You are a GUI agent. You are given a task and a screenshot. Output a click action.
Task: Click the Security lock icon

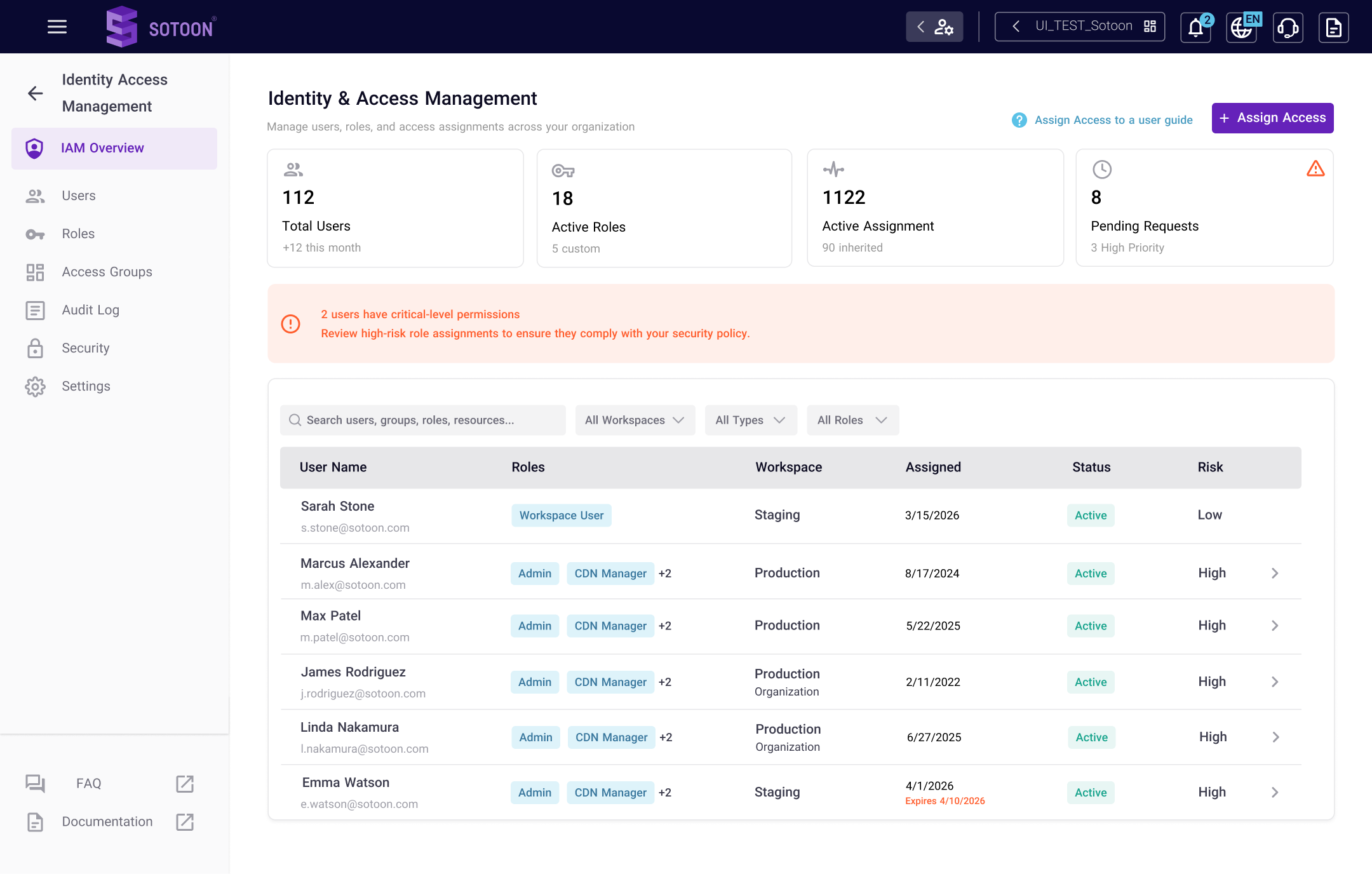click(35, 348)
